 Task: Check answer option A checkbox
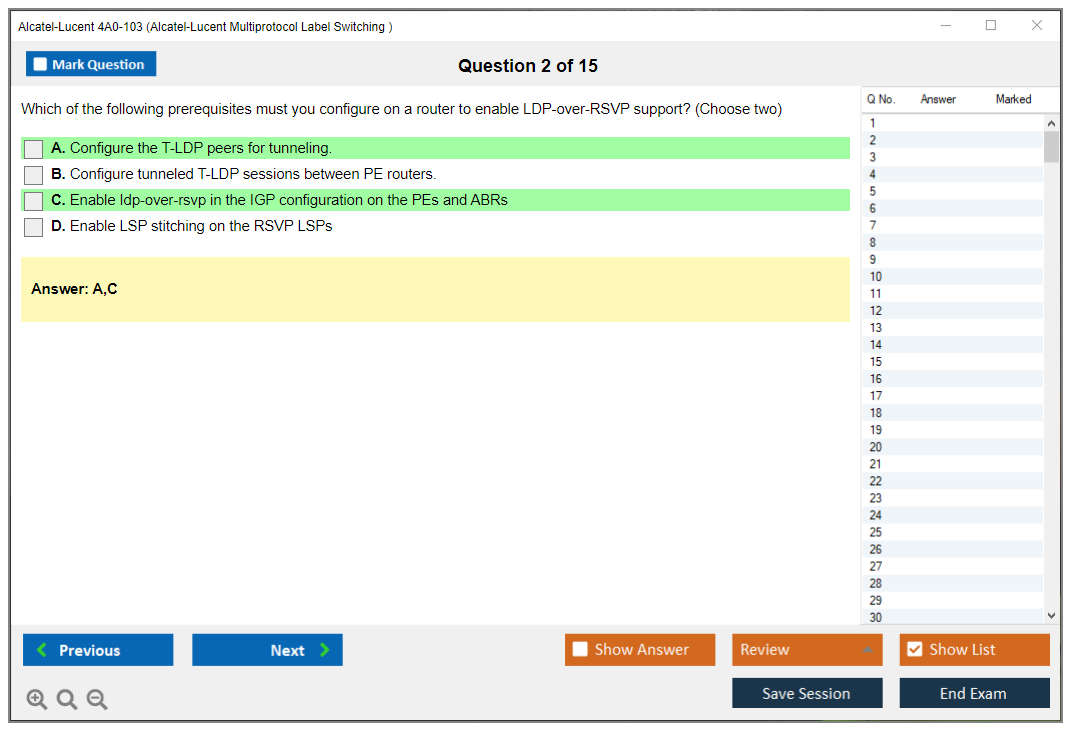pos(34,149)
